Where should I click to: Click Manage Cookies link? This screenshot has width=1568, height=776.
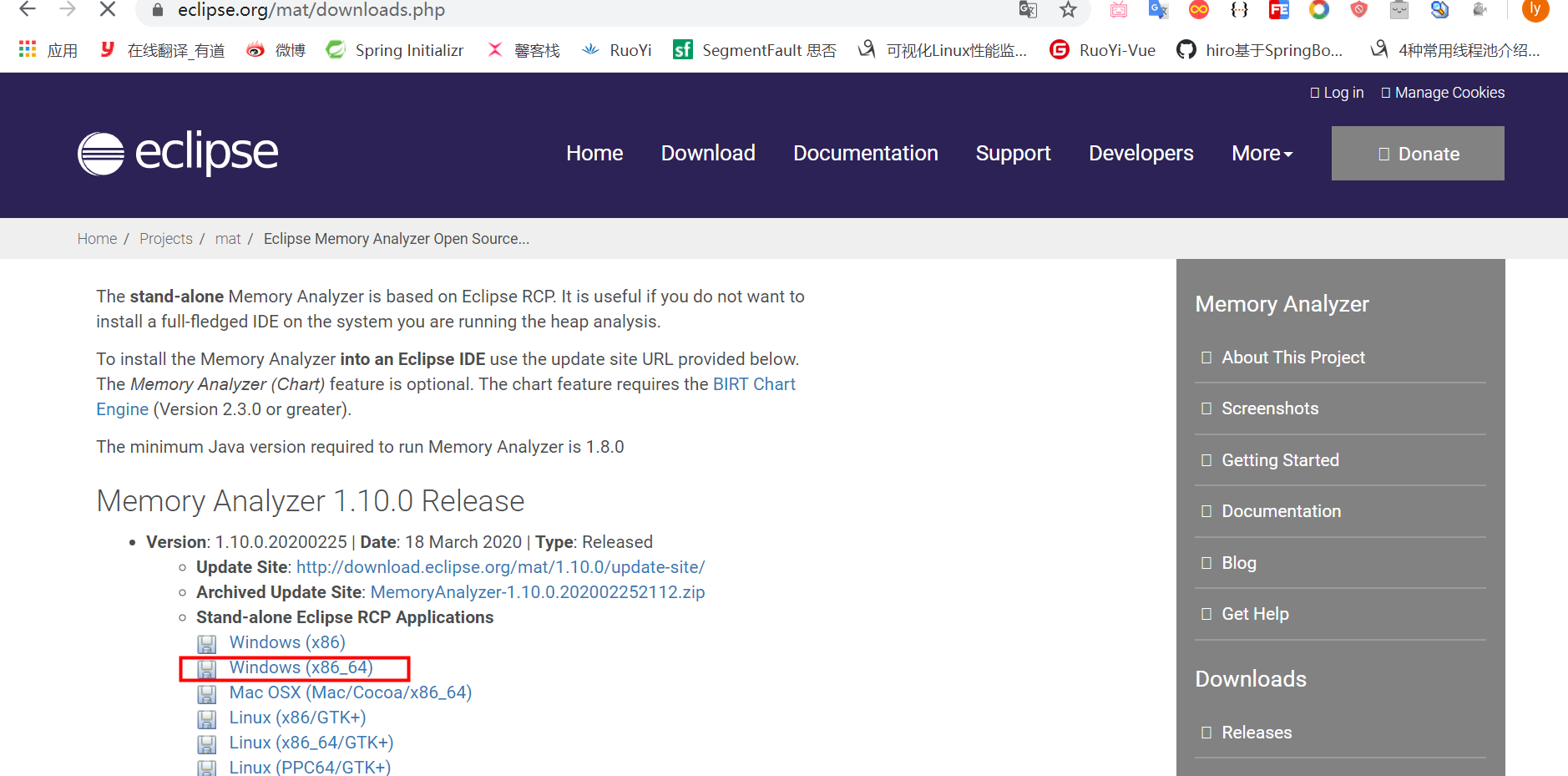tap(1443, 93)
